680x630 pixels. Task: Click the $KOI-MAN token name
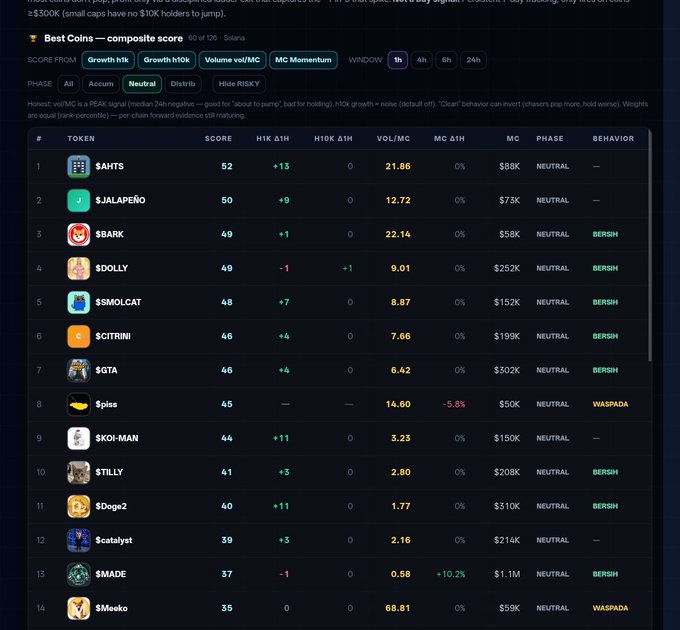coord(117,438)
